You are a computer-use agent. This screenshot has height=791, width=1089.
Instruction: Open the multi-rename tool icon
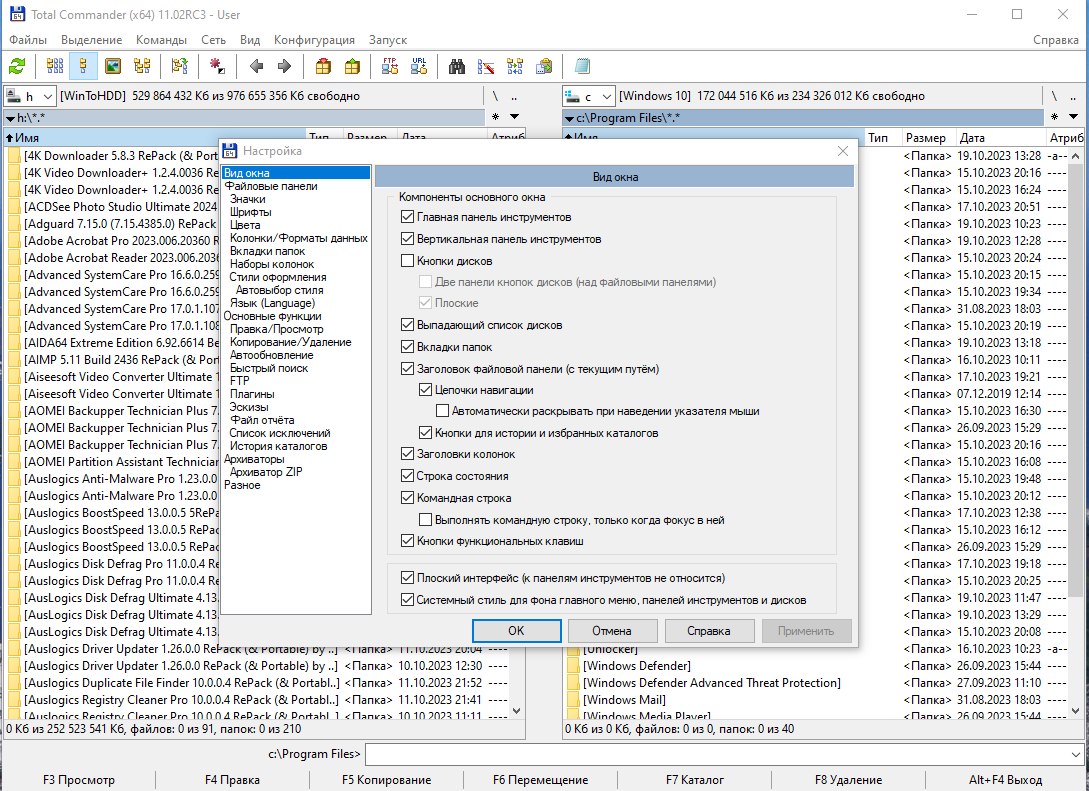485,67
